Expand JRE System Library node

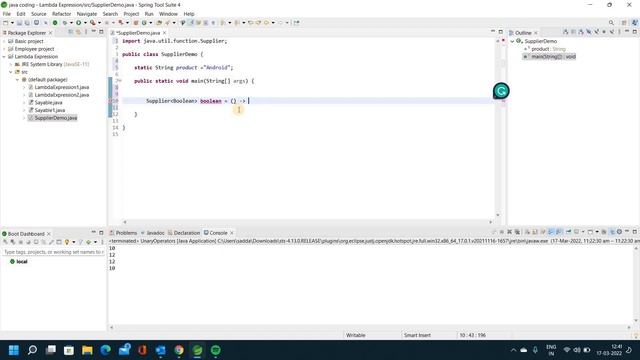[x=11, y=64]
